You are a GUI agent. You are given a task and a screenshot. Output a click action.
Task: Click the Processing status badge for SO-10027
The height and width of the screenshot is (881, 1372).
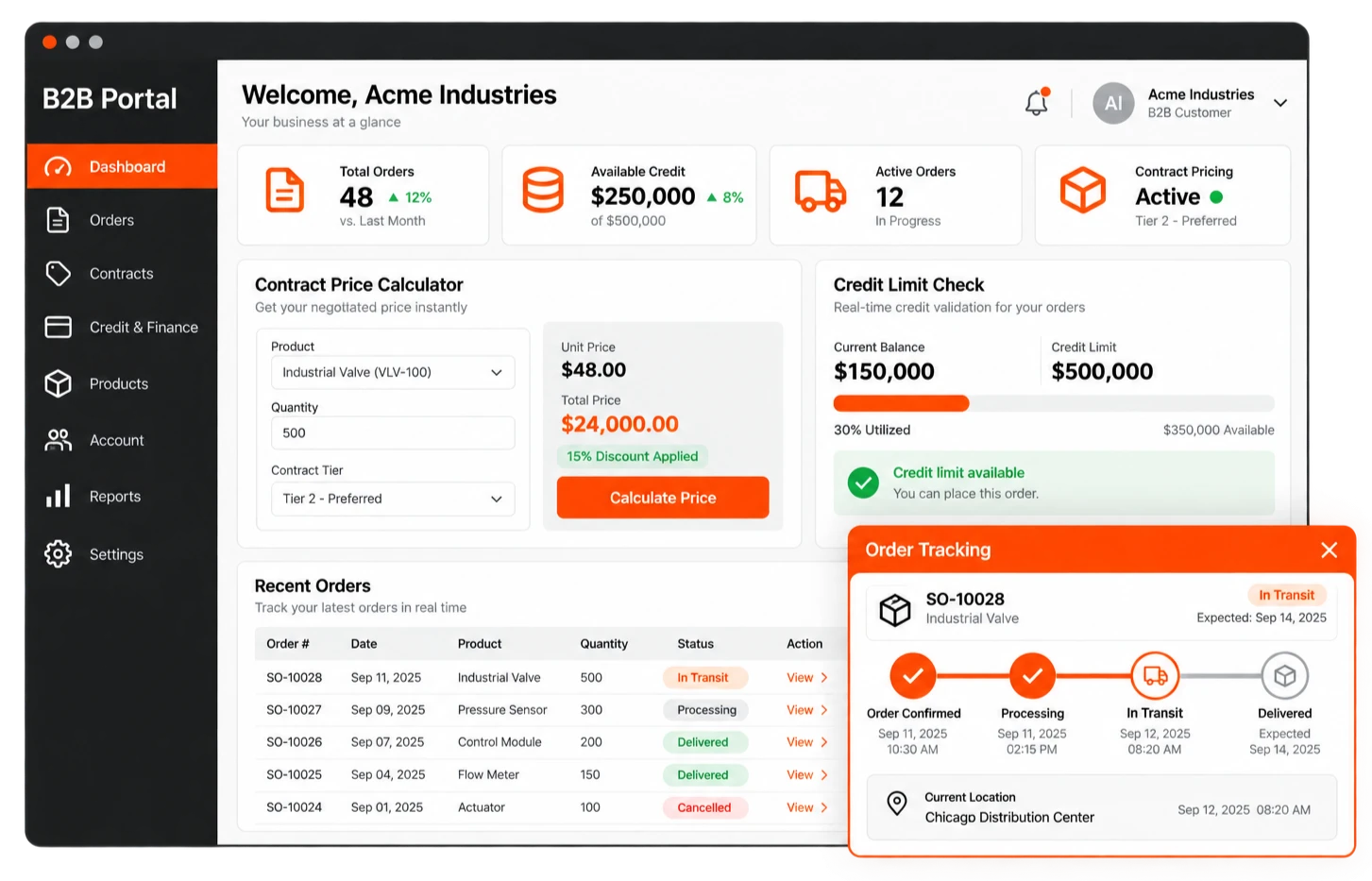pos(706,710)
